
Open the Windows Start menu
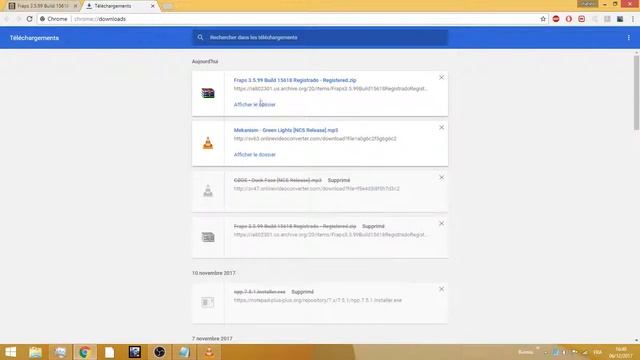click(11, 352)
